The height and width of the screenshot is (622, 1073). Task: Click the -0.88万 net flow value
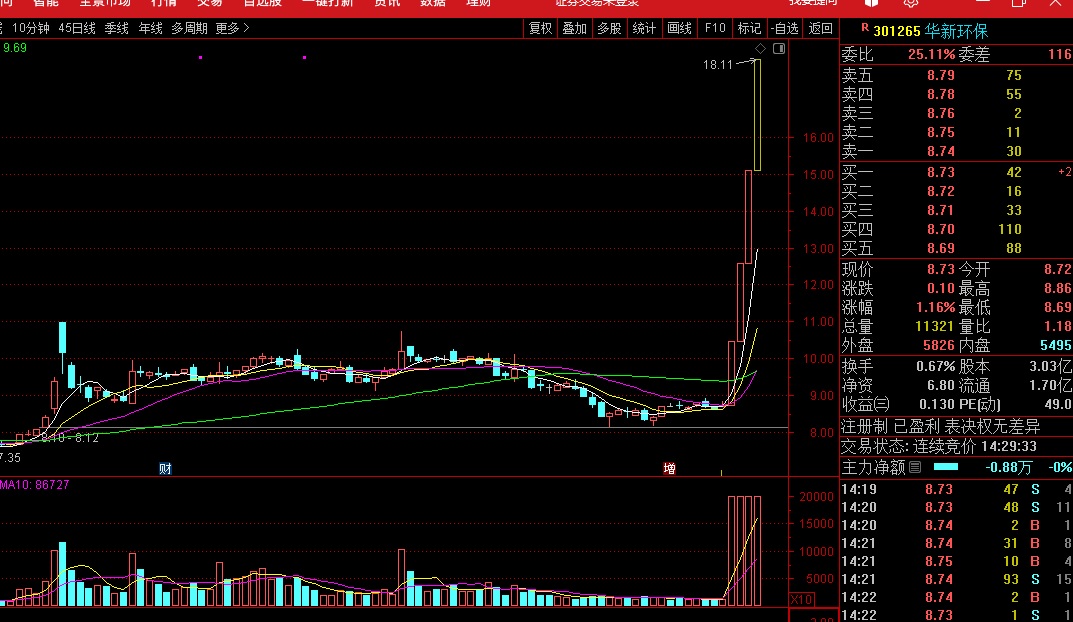point(1009,467)
